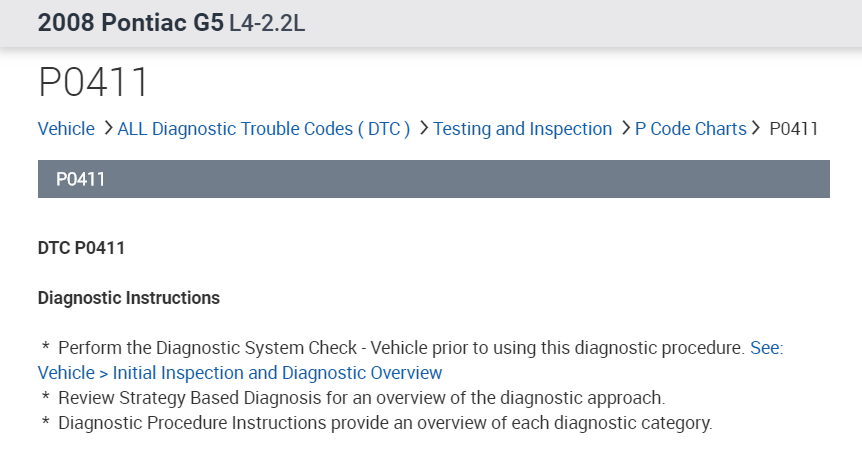Click the P0411 breadcrumb item
This screenshot has width=862, height=457.
pos(794,129)
